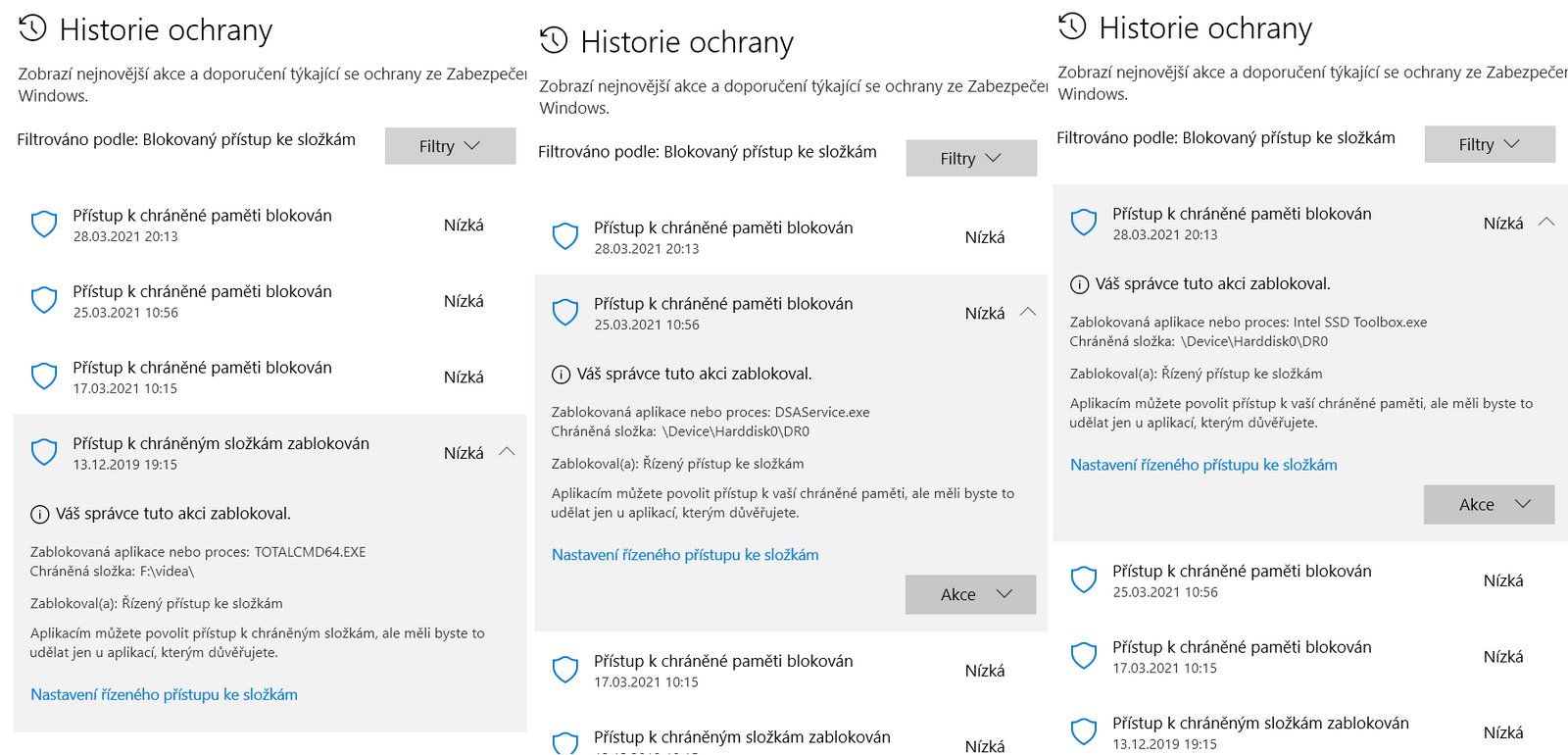This screenshot has height=755, width=1568.
Task: Click the info icon above the TOTALCMD64.EXE details
Action: (40, 514)
